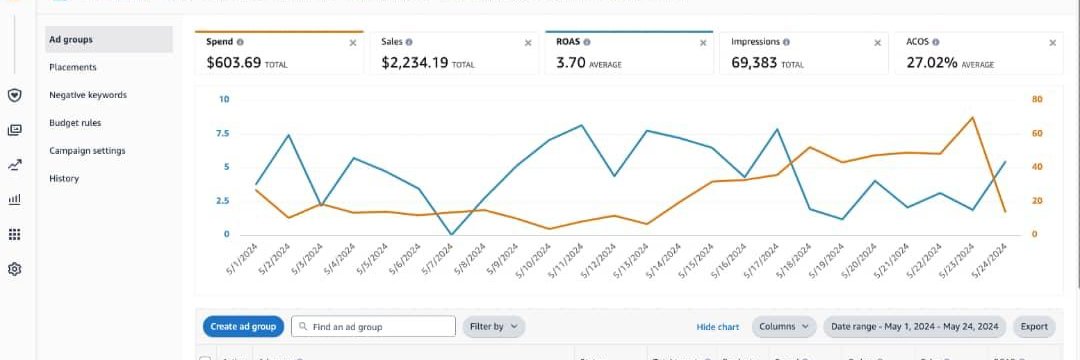The height and width of the screenshot is (360, 1080).
Task: Select the Impressions metric card
Action: [804, 53]
